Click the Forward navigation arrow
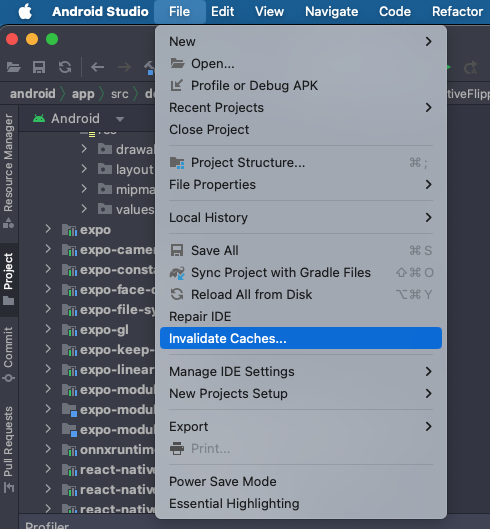This screenshot has height=529, width=490. point(124,67)
